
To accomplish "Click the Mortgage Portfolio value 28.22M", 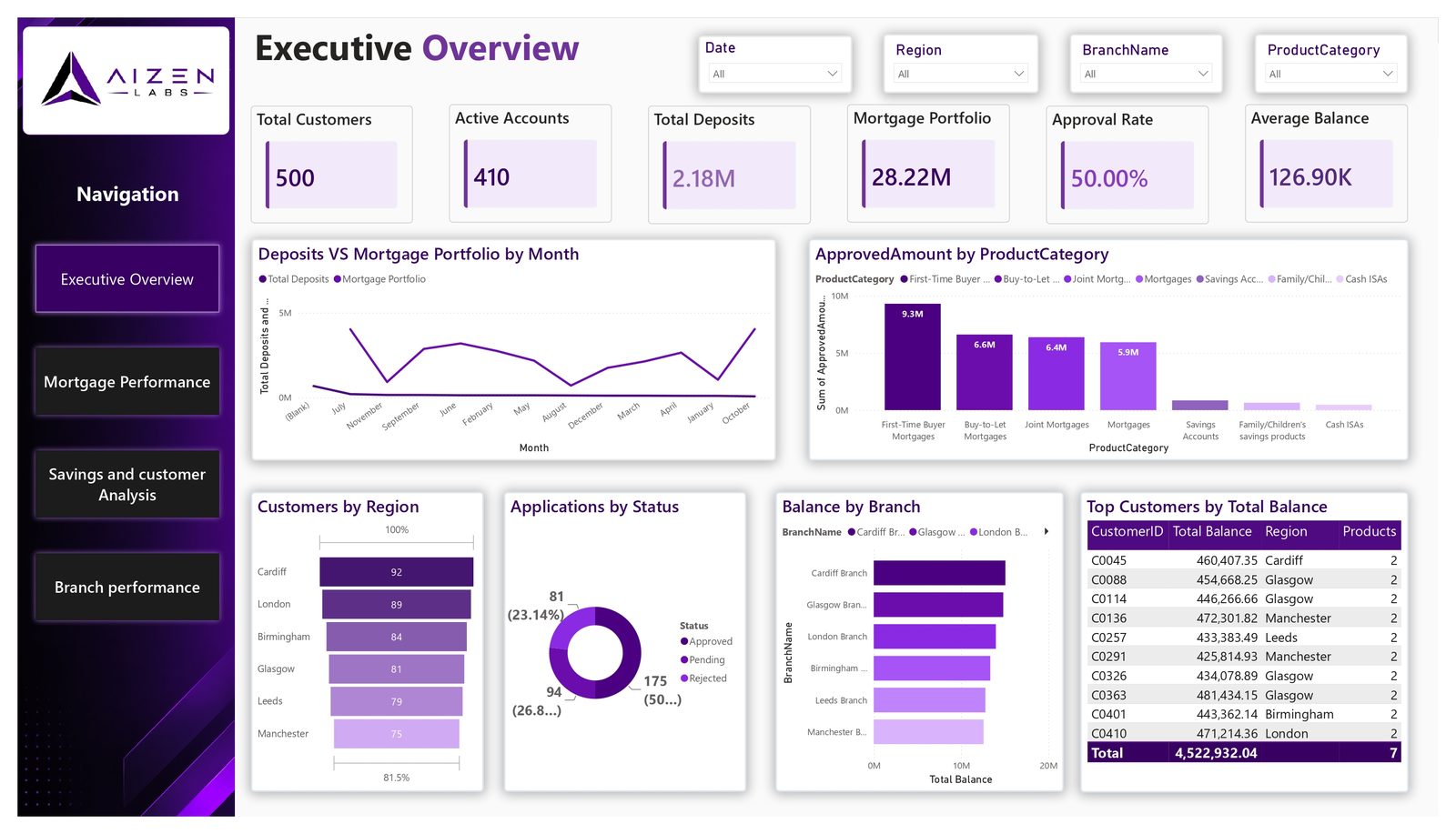I will pos(911,177).
